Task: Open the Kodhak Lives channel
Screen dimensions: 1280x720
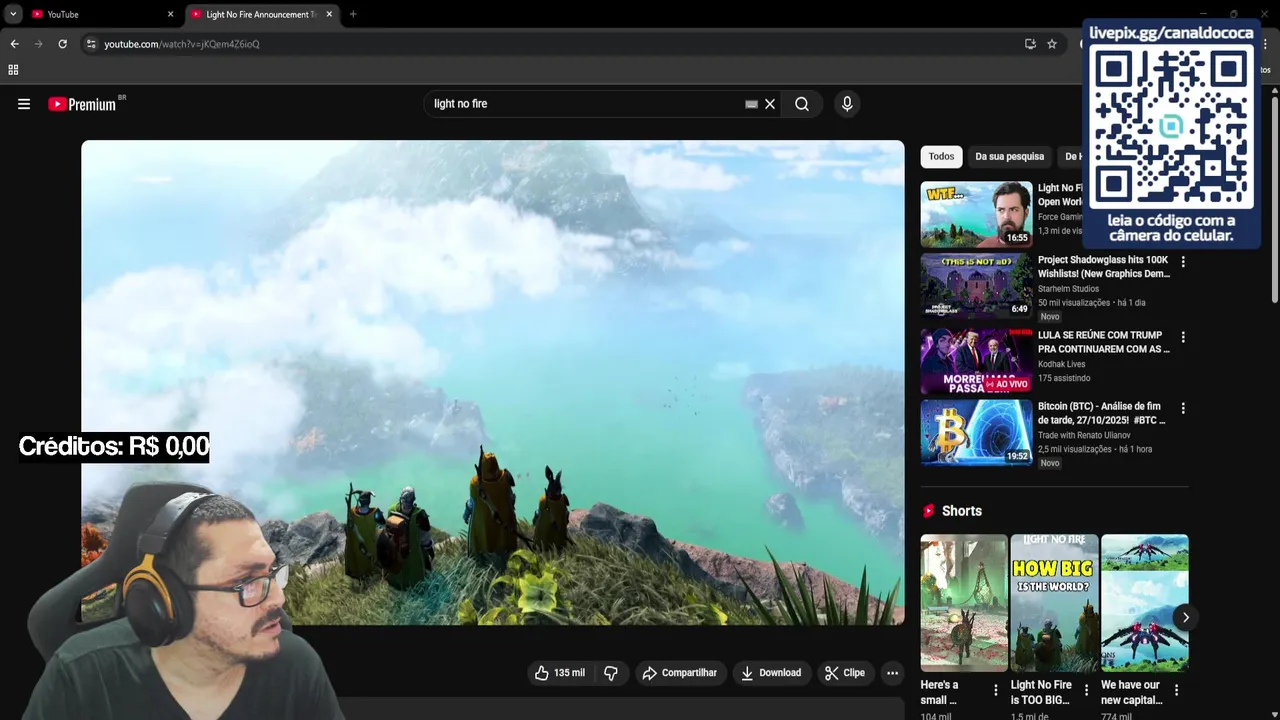Action: point(1061,364)
